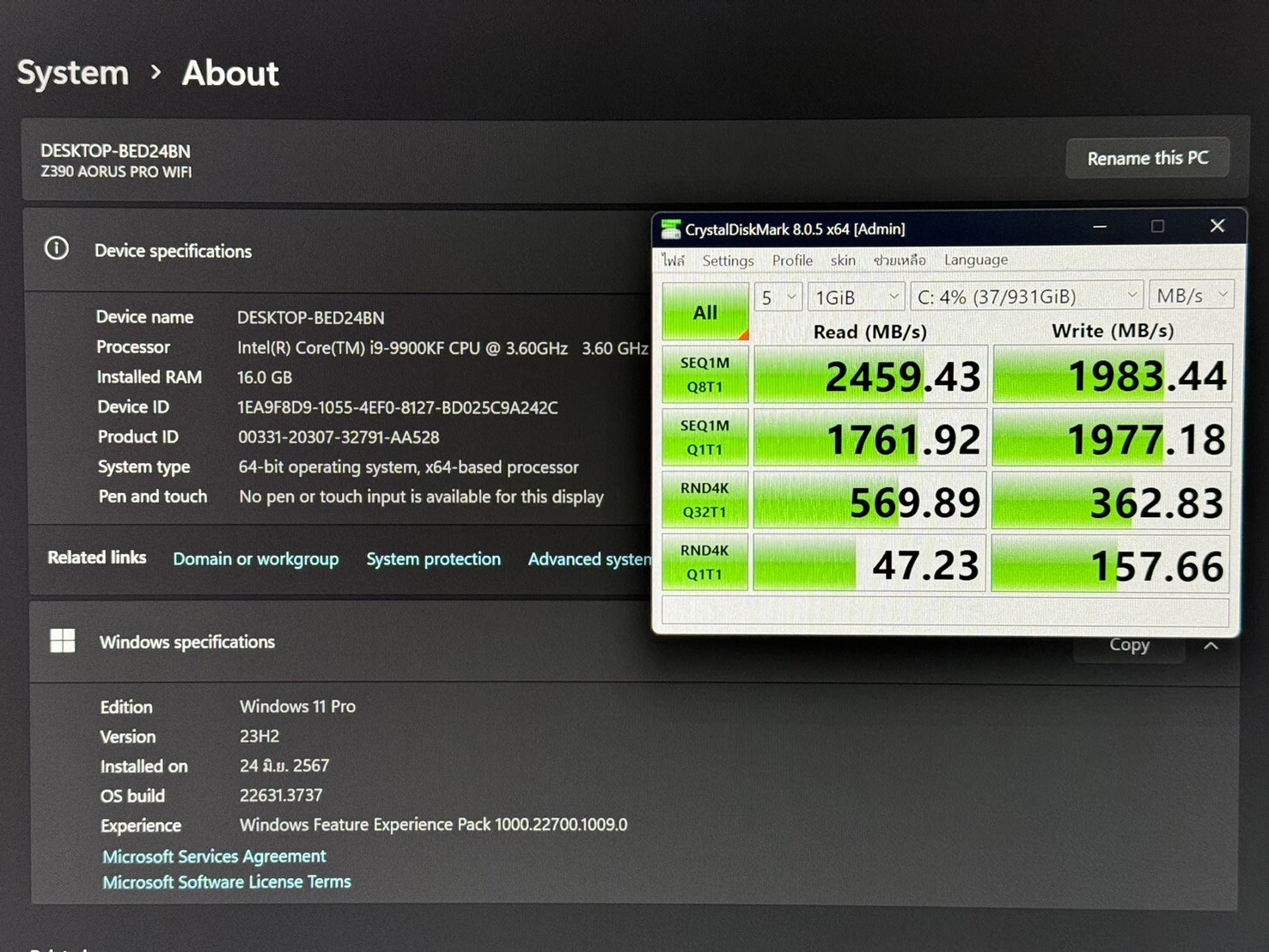Viewport: 1269px width, 952px height.
Task: Click the Device specifications info icon
Action: pyautogui.click(x=57, y=249)
